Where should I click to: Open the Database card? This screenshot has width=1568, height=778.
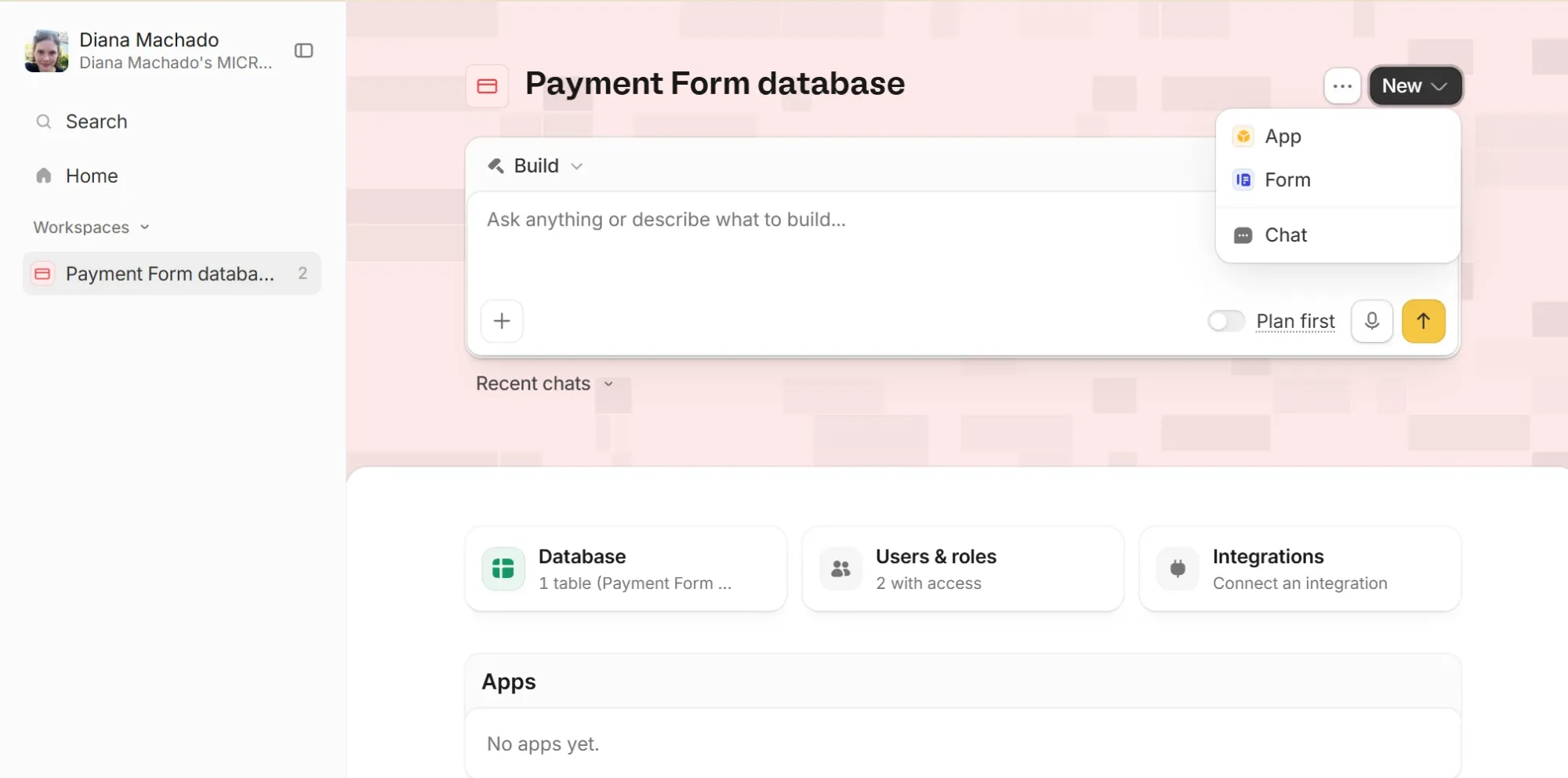click(x=626, y=569)
